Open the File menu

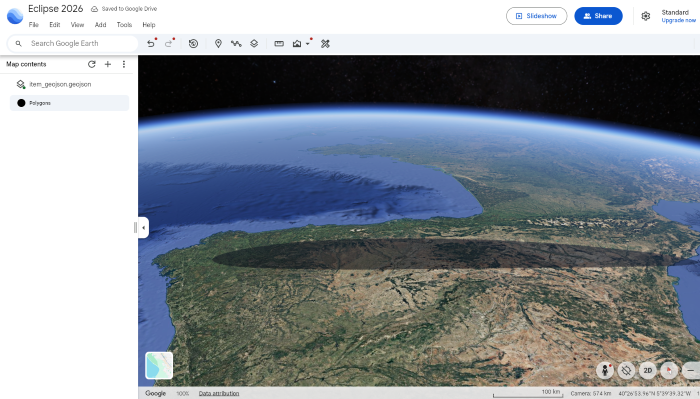[33, 25]
